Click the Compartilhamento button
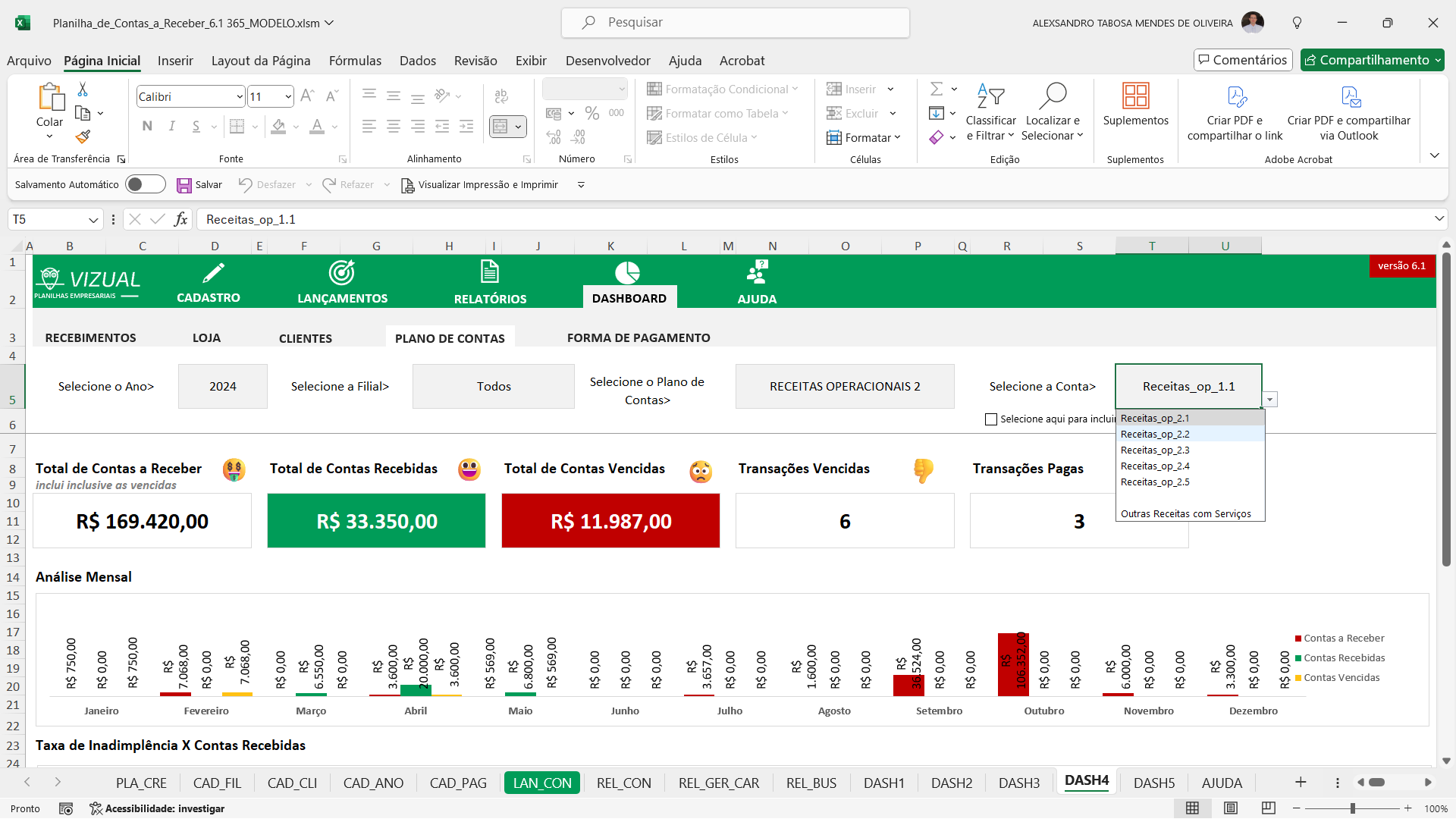 1367,60
